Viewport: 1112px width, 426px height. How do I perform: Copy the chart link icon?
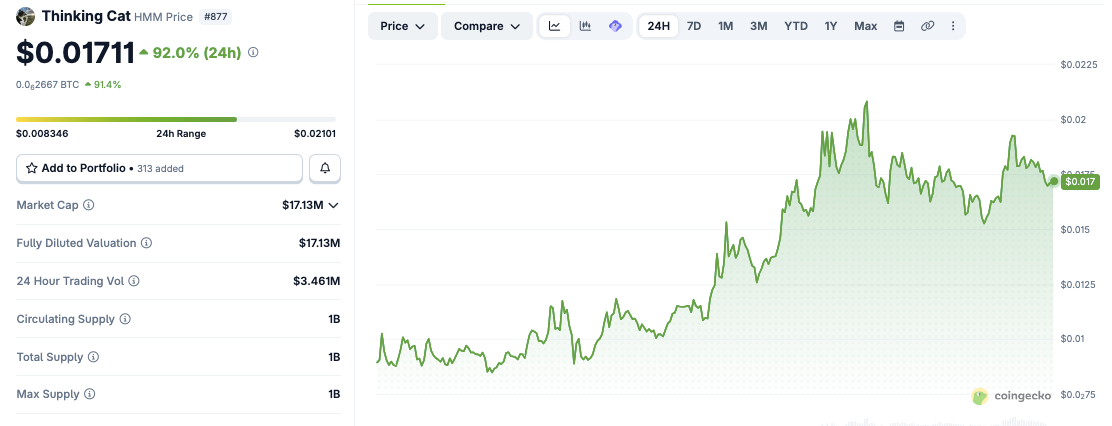[x=927, y=26]
